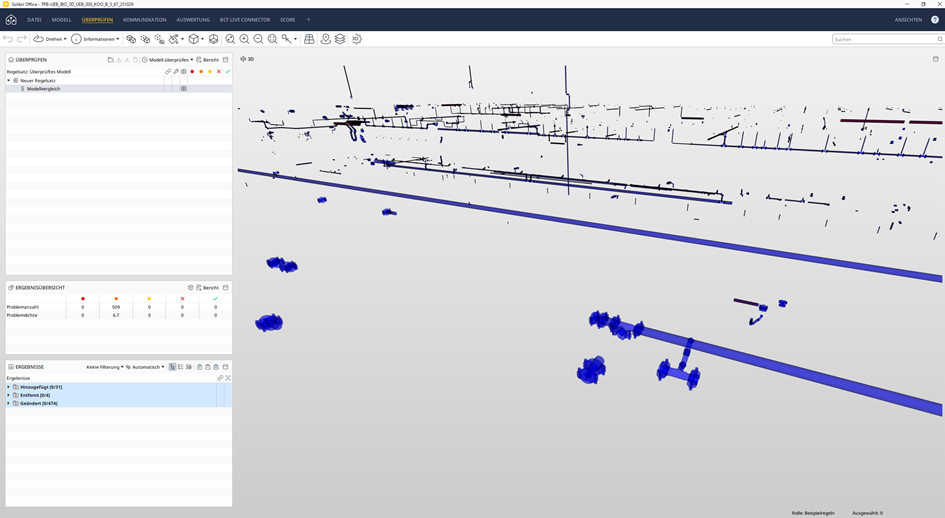This screenshot has width=945, height=518.
Task: Click the open folder icon in ÜBERPRÜFEN panel
Action: (x=110, y=60)
